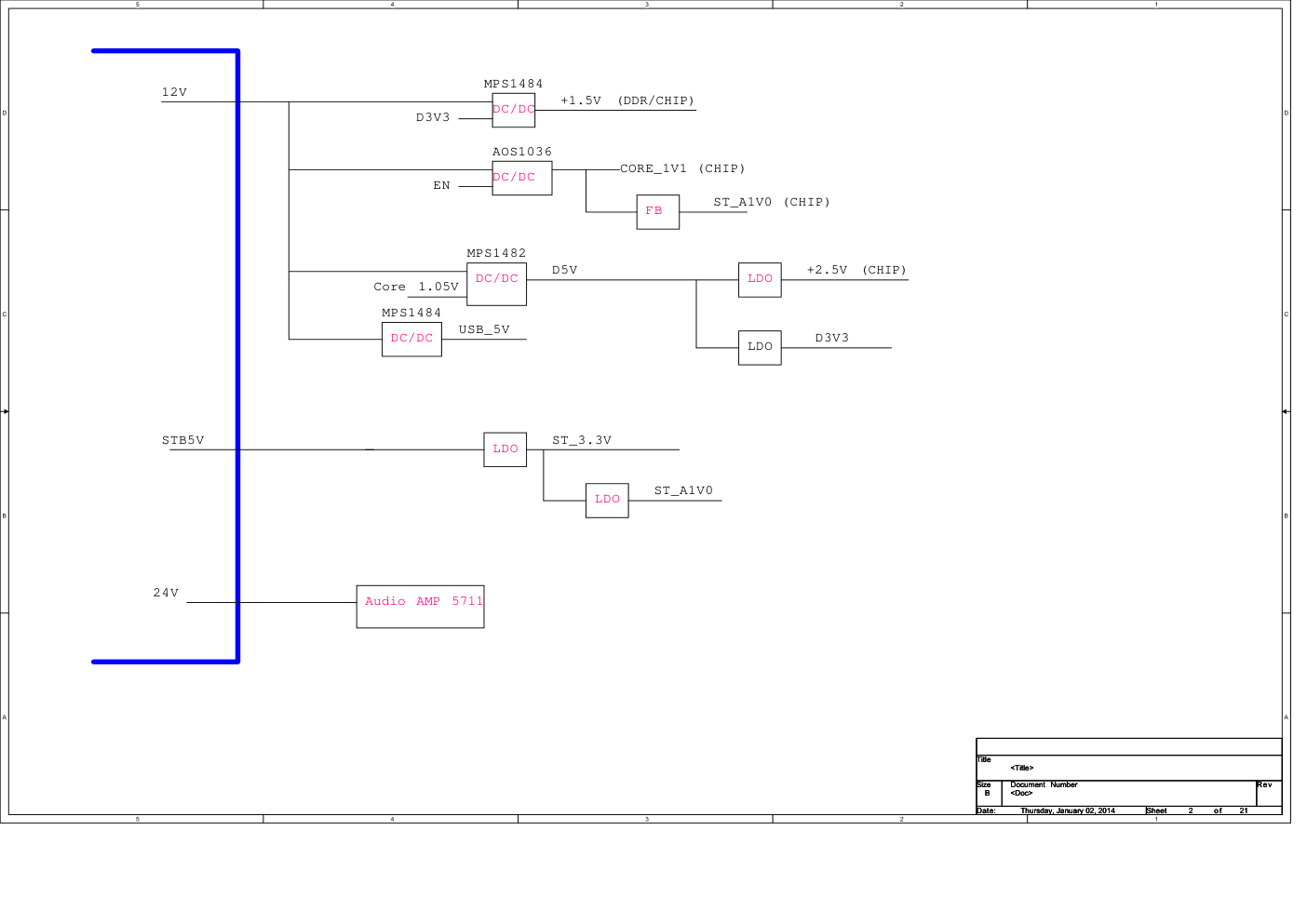1307x924 pixels.
Task: Select the LDO block outputting ST_3.3V
Action: coord(505,449)
